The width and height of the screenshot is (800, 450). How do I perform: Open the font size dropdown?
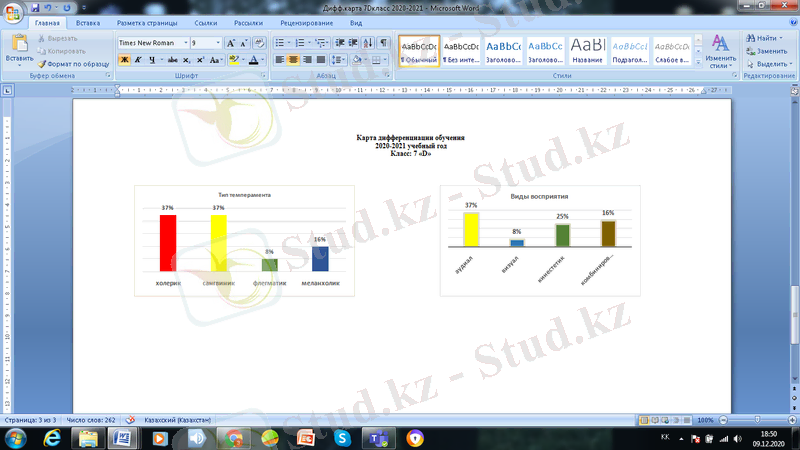point(218,43)
